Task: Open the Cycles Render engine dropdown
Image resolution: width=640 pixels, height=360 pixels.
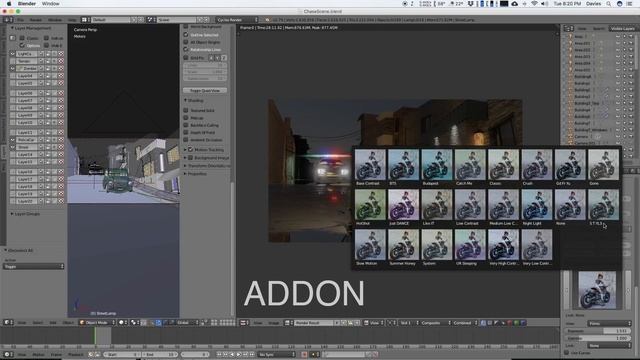Action: pos(237,20)
